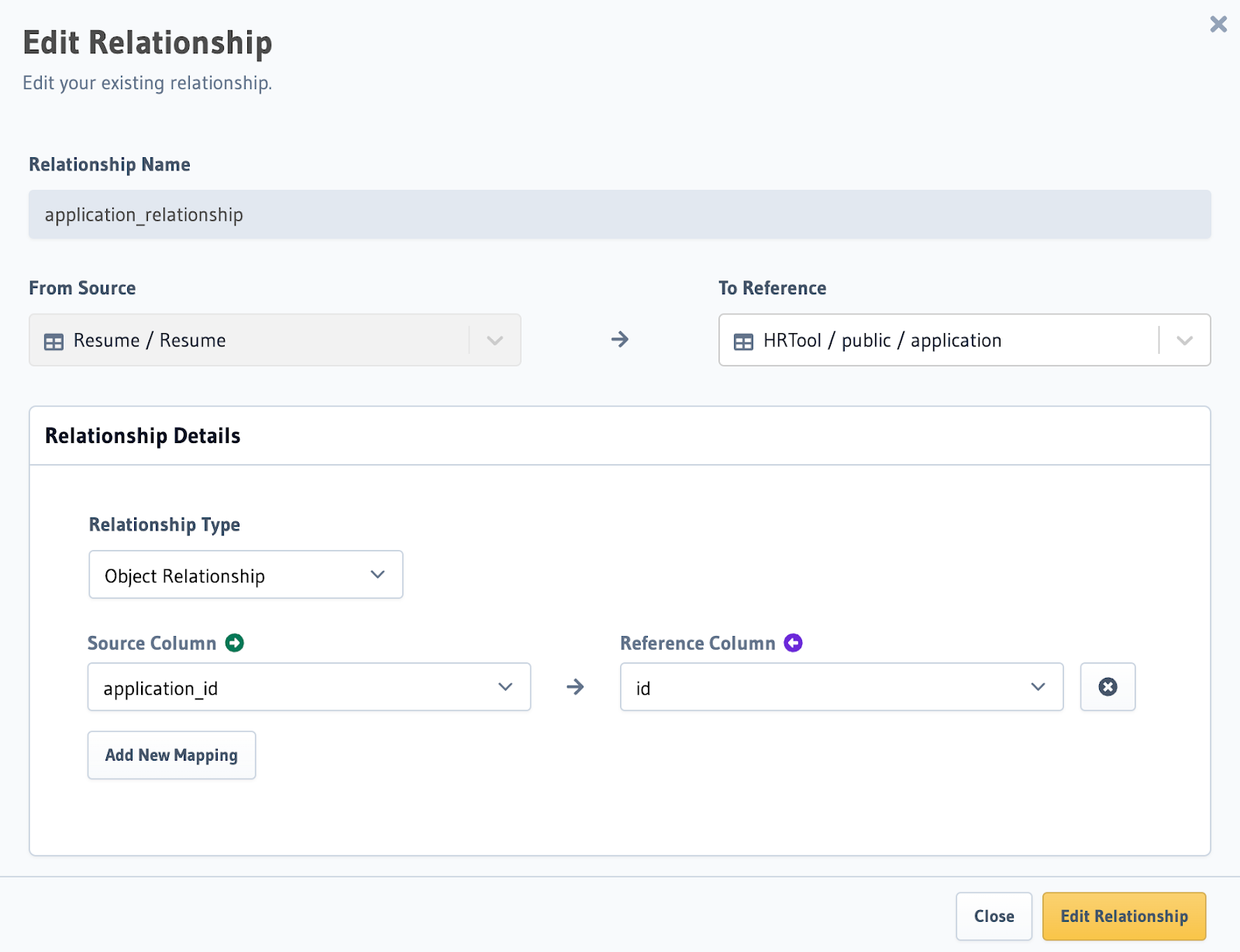Expand the Source Column application_id dropdown
Screen dimensions: 1240x952
pos(308,687)
